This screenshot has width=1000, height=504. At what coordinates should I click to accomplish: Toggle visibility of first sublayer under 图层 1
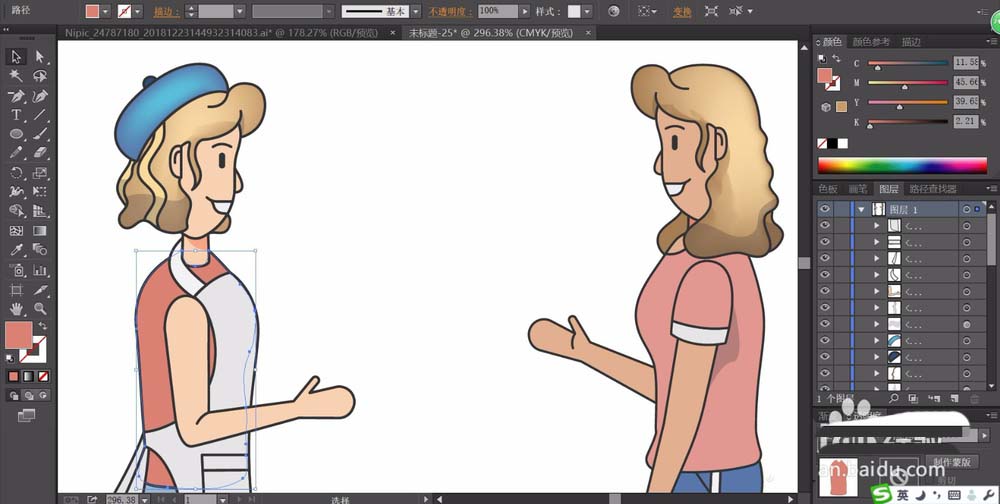pos(825,225)
